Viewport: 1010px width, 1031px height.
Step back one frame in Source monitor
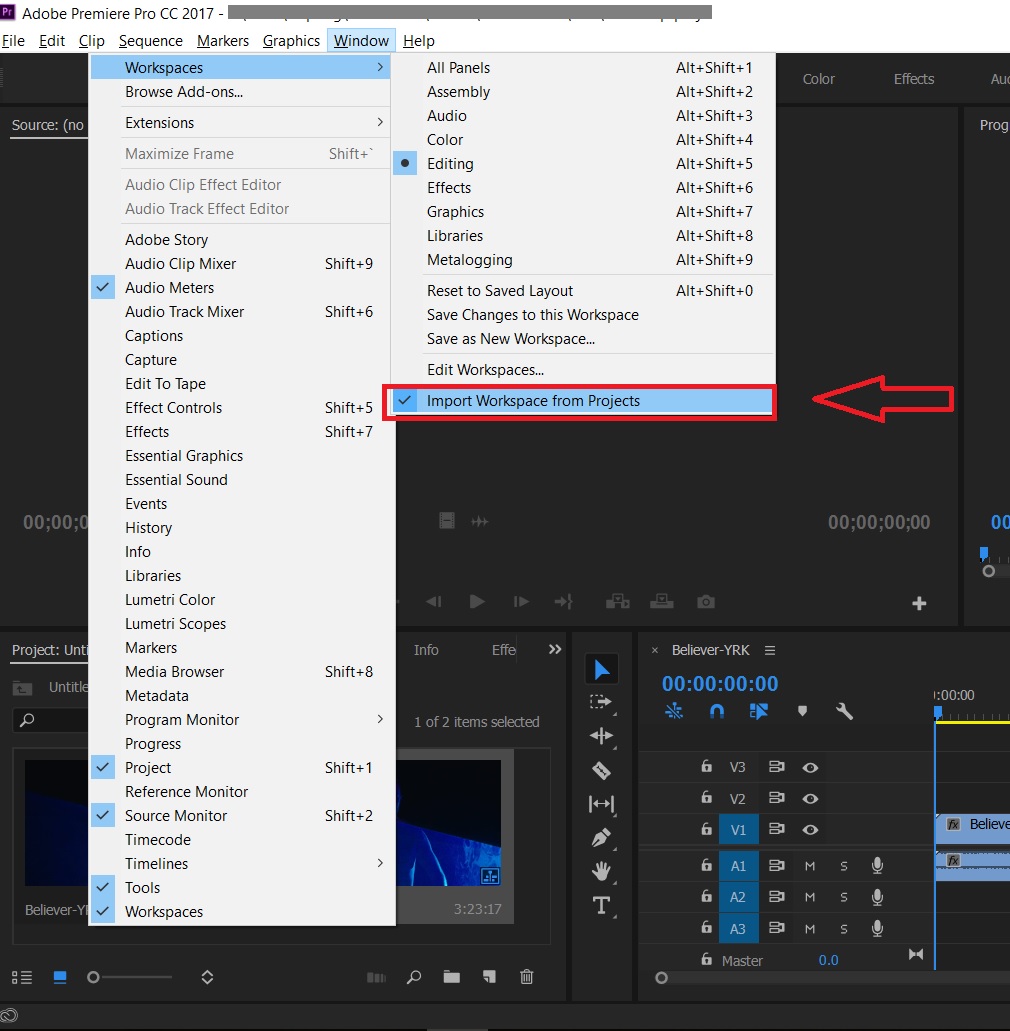(x=433, y=602)
